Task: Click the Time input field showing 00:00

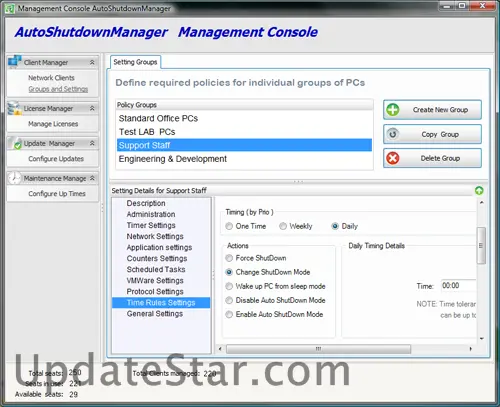Action: coord(459,286)
